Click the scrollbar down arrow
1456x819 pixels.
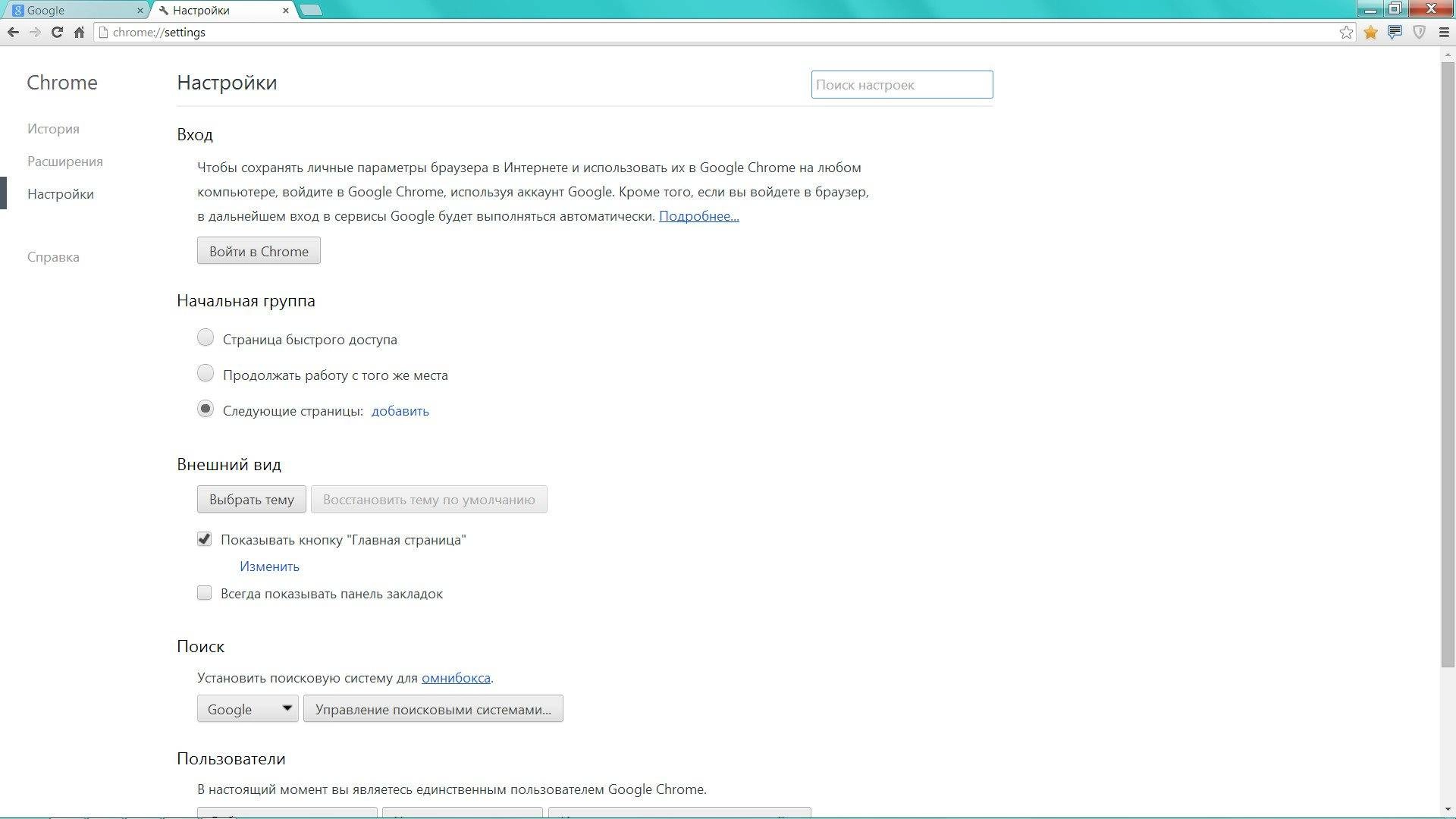[1448, 811]
